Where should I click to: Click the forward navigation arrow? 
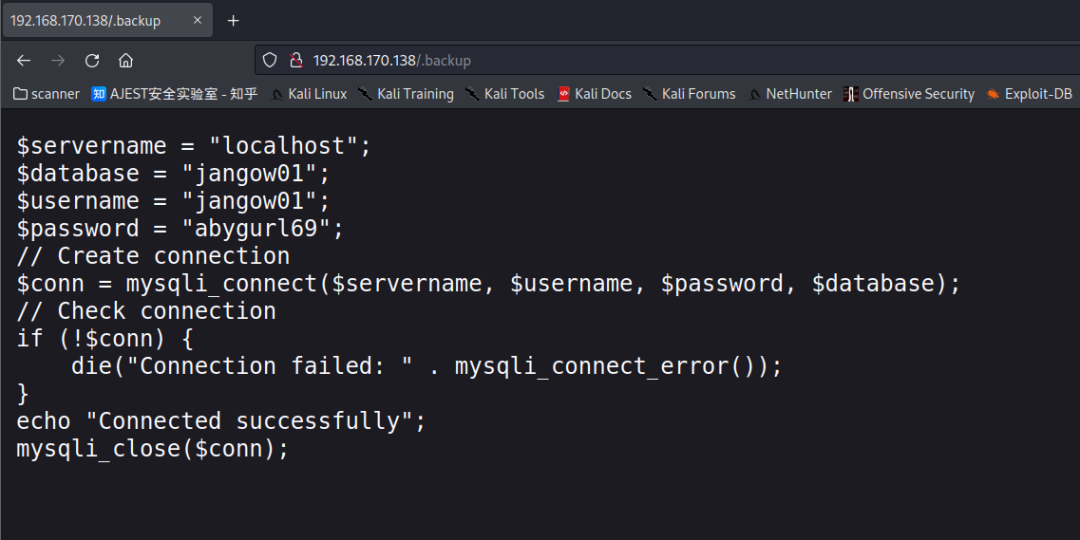click(58, 60)
